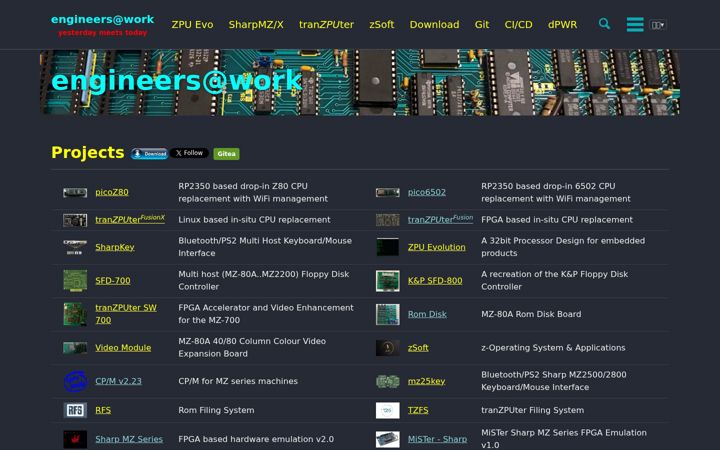Click the green Gitea badge

[x=226, y=154]
